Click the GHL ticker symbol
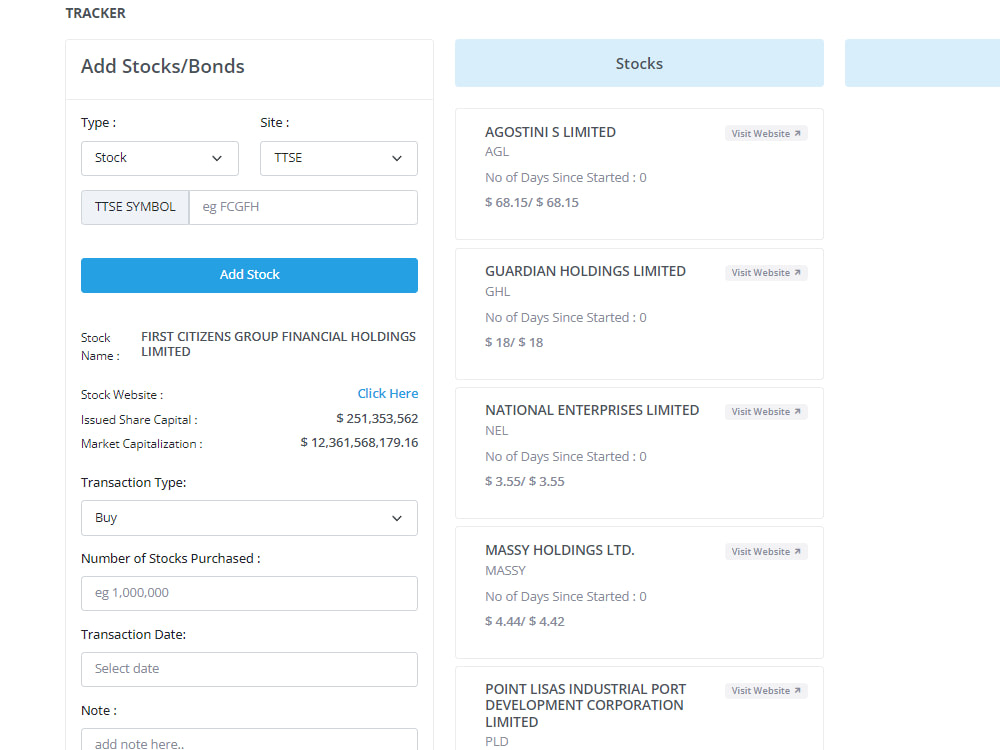Screen dimensions: 1000x750 [497, 291]
